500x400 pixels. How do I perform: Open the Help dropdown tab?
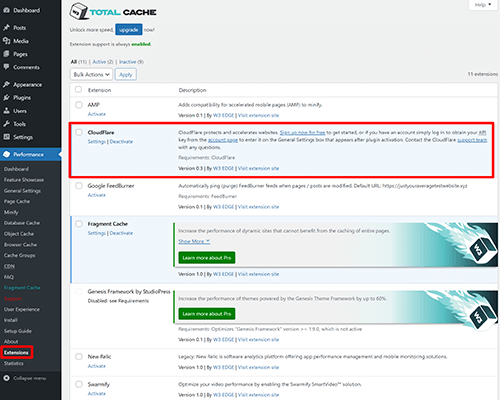(x=483, y=5)
